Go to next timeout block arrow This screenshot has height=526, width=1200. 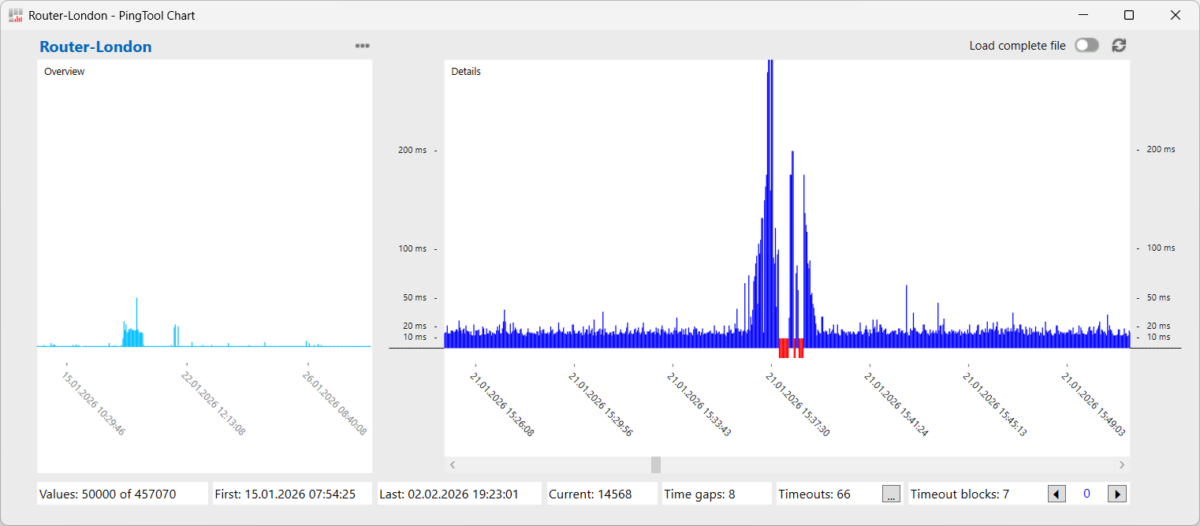(1118, 493)
